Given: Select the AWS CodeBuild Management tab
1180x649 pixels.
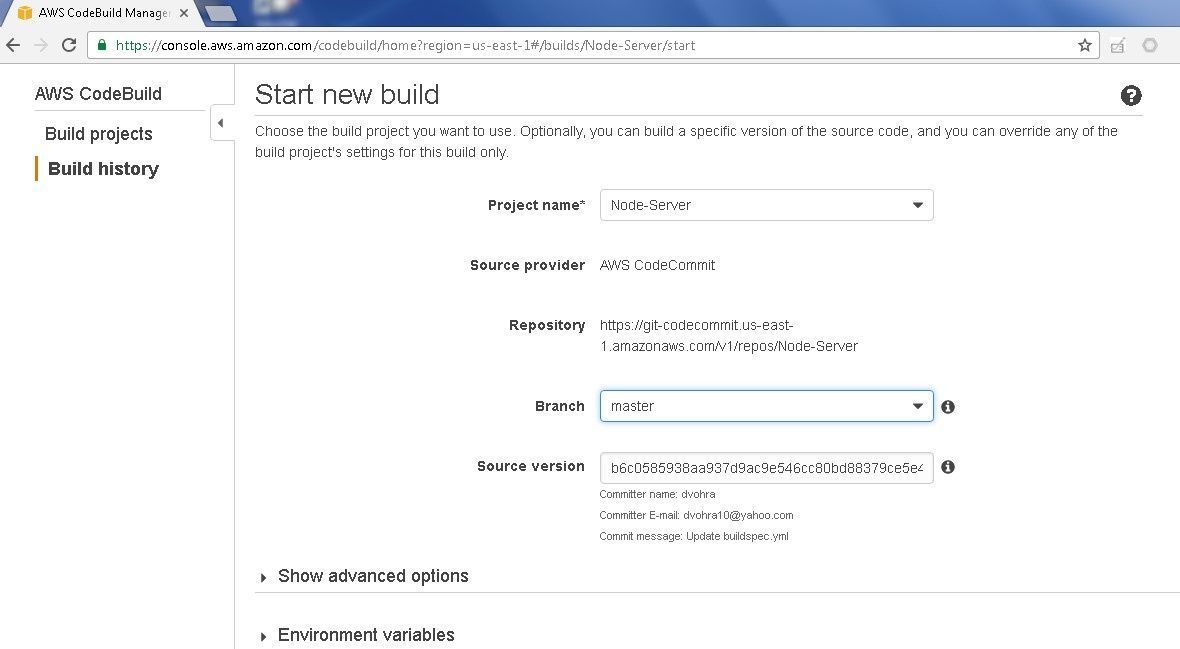Looking at the screenshot, I should tap(103, 13).
